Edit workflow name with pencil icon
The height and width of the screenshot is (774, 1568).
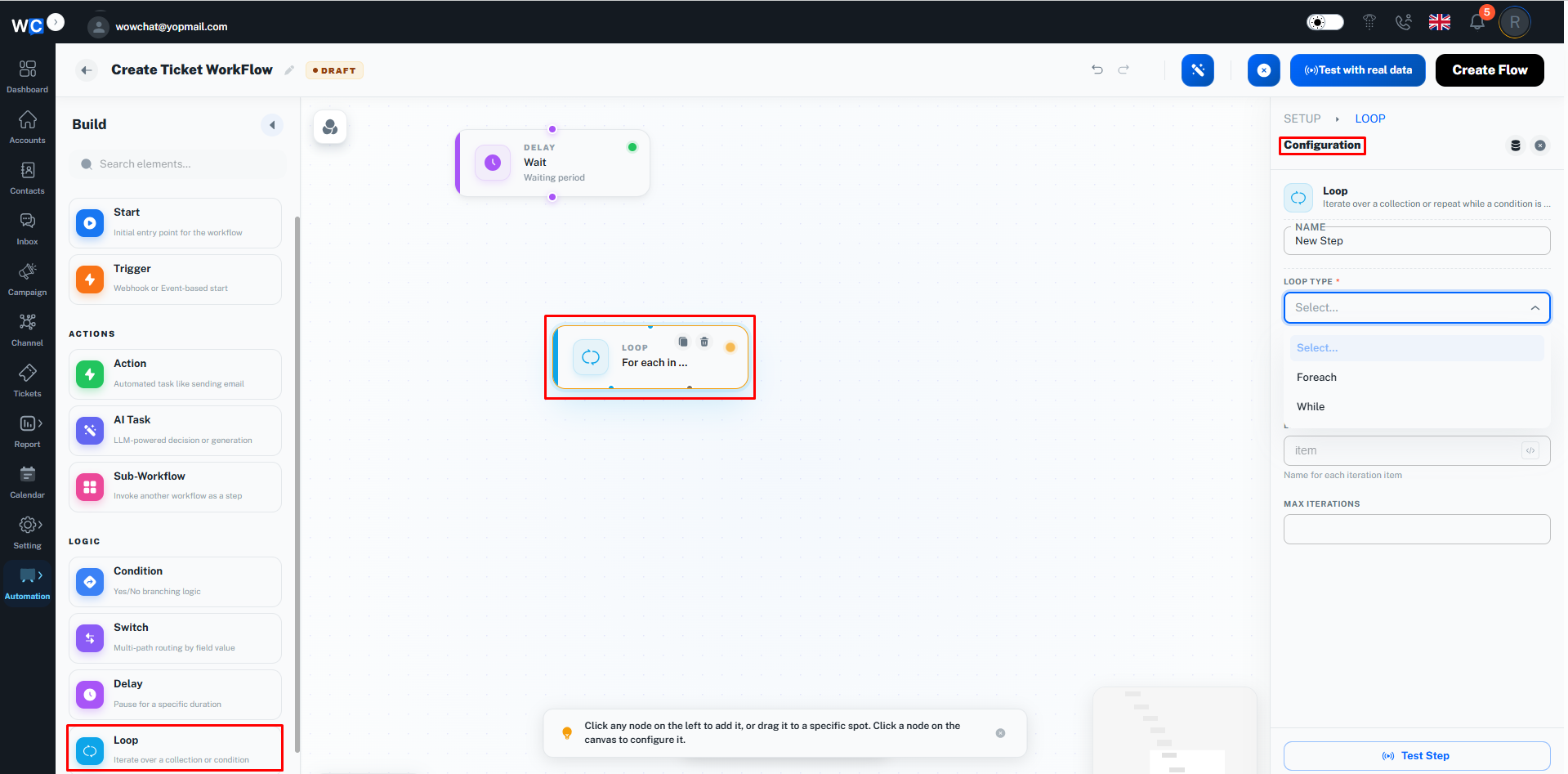(289, 70)
